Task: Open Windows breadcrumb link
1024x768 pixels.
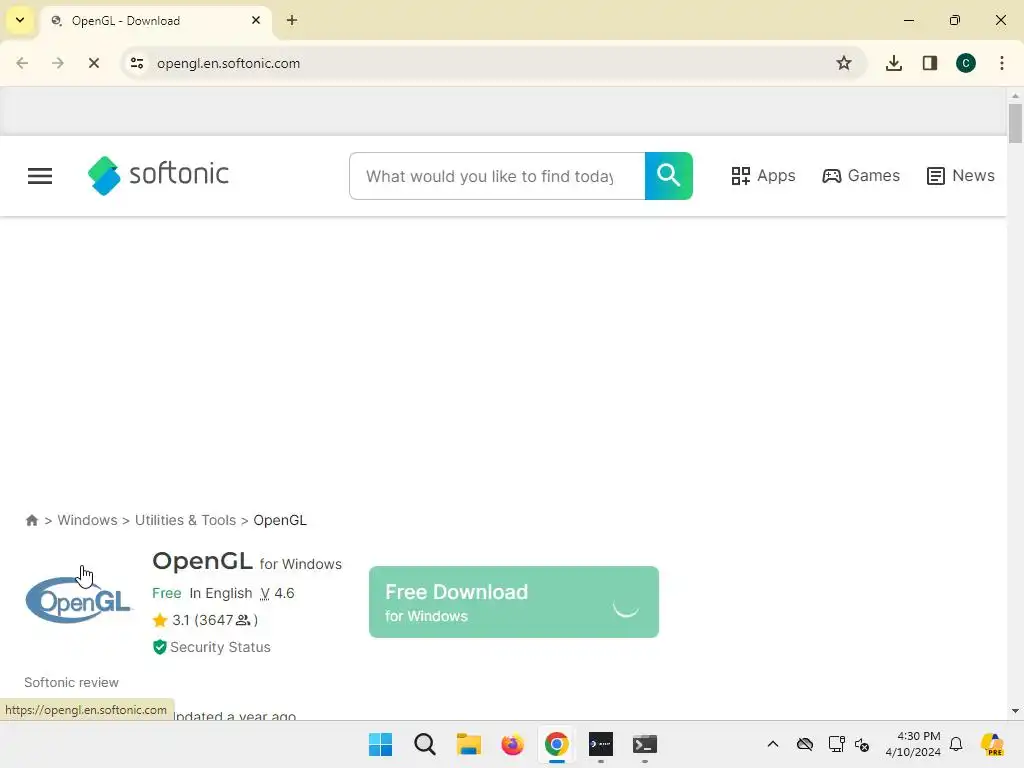Action: click(x=88, y=520)
